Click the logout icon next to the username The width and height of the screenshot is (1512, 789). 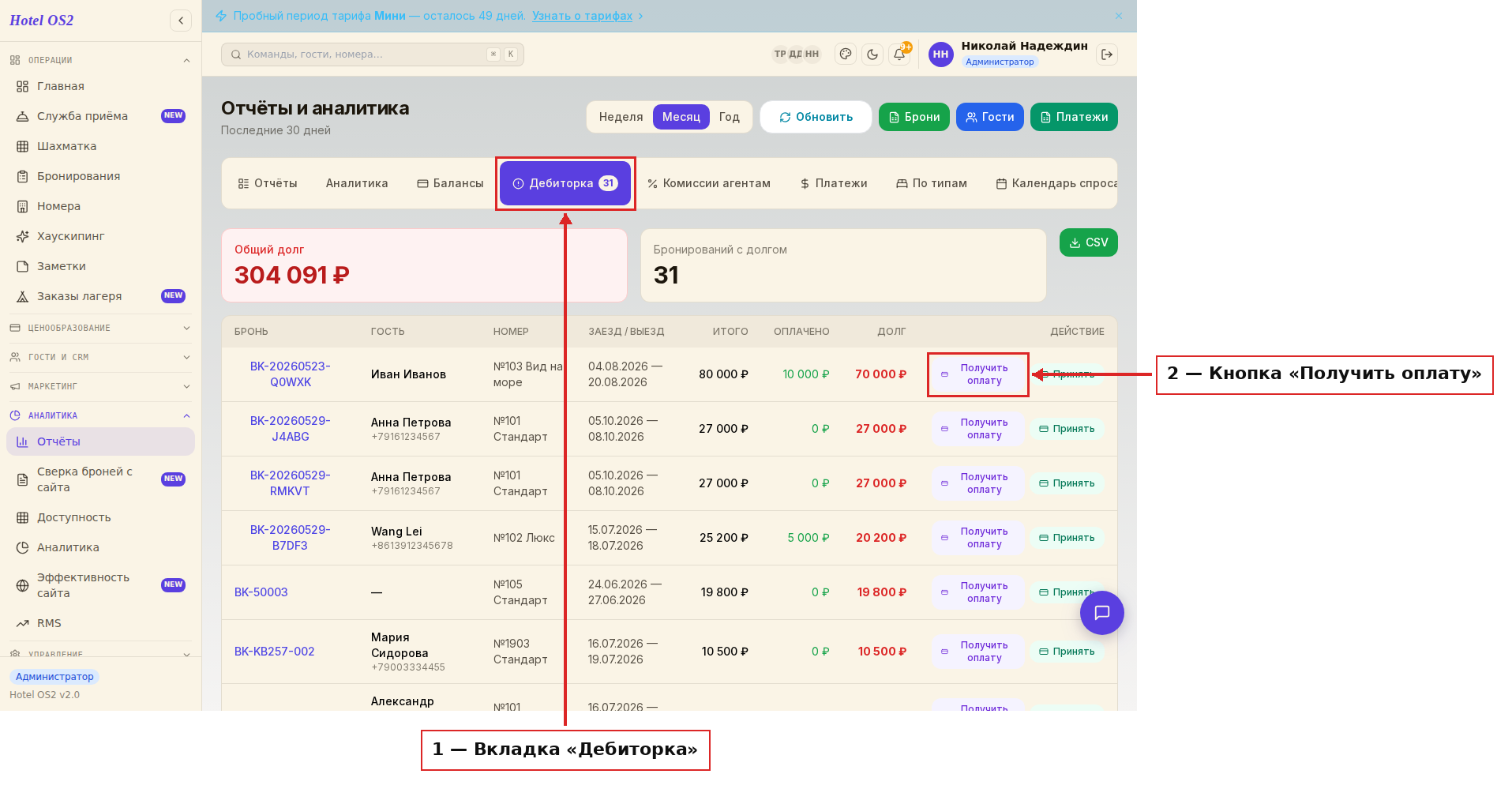coord(1107,54)
